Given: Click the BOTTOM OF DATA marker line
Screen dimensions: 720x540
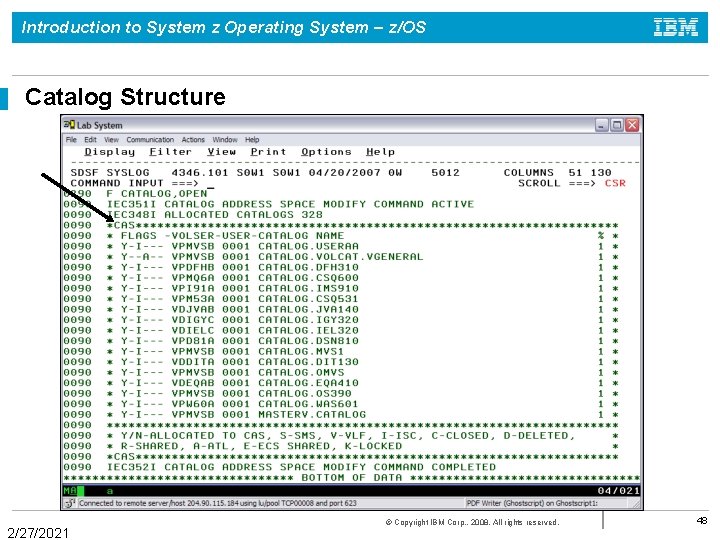Looking at the screenshot, I should pyautogui.click(x=351, y=478).
